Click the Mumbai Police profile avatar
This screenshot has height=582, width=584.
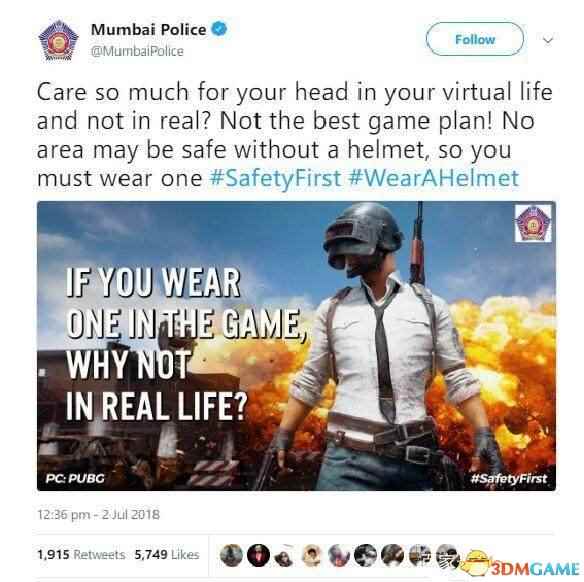(58, 40)
